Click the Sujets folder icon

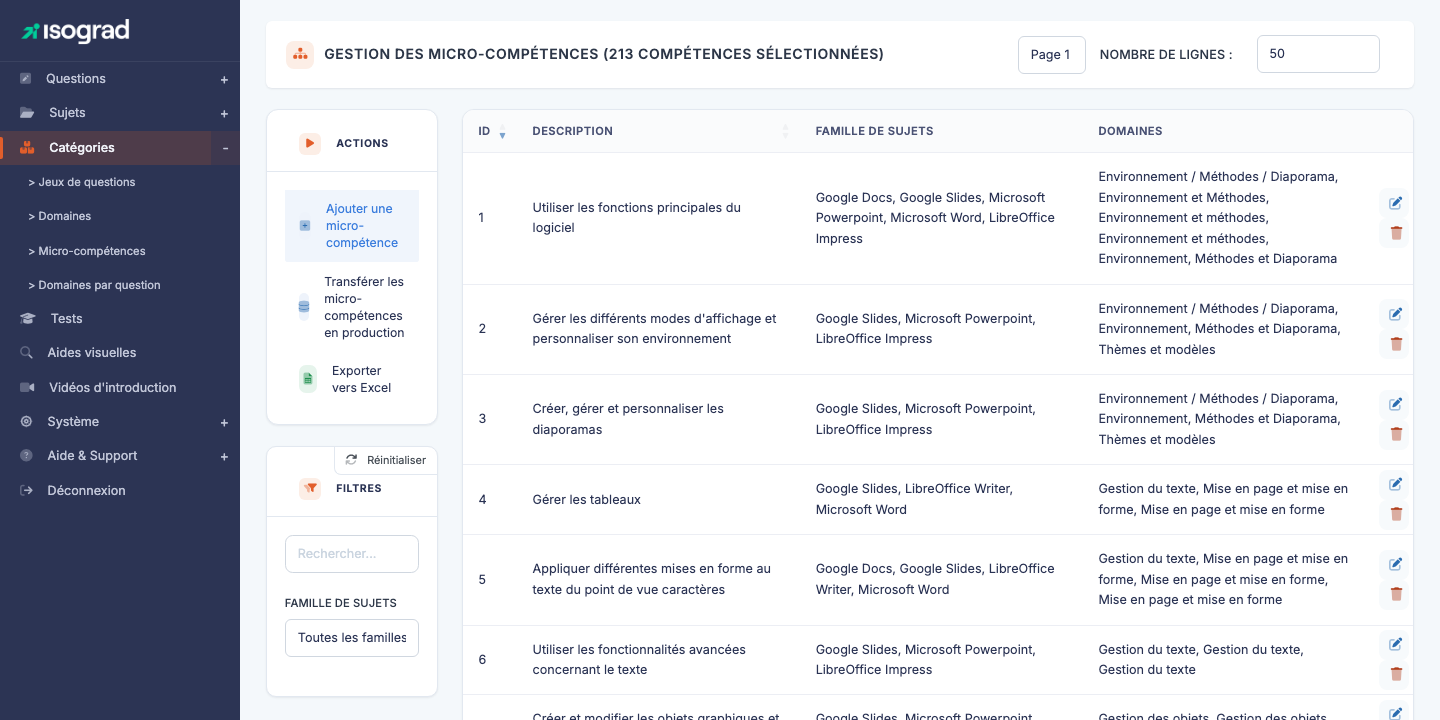pyautogui.click(x=27, y=113)
